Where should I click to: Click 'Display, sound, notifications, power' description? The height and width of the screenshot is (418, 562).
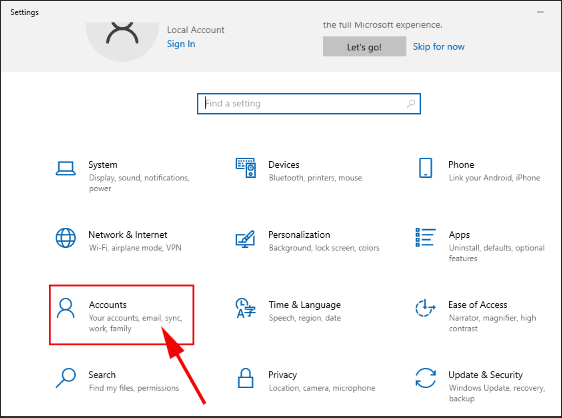coord(139,183)
